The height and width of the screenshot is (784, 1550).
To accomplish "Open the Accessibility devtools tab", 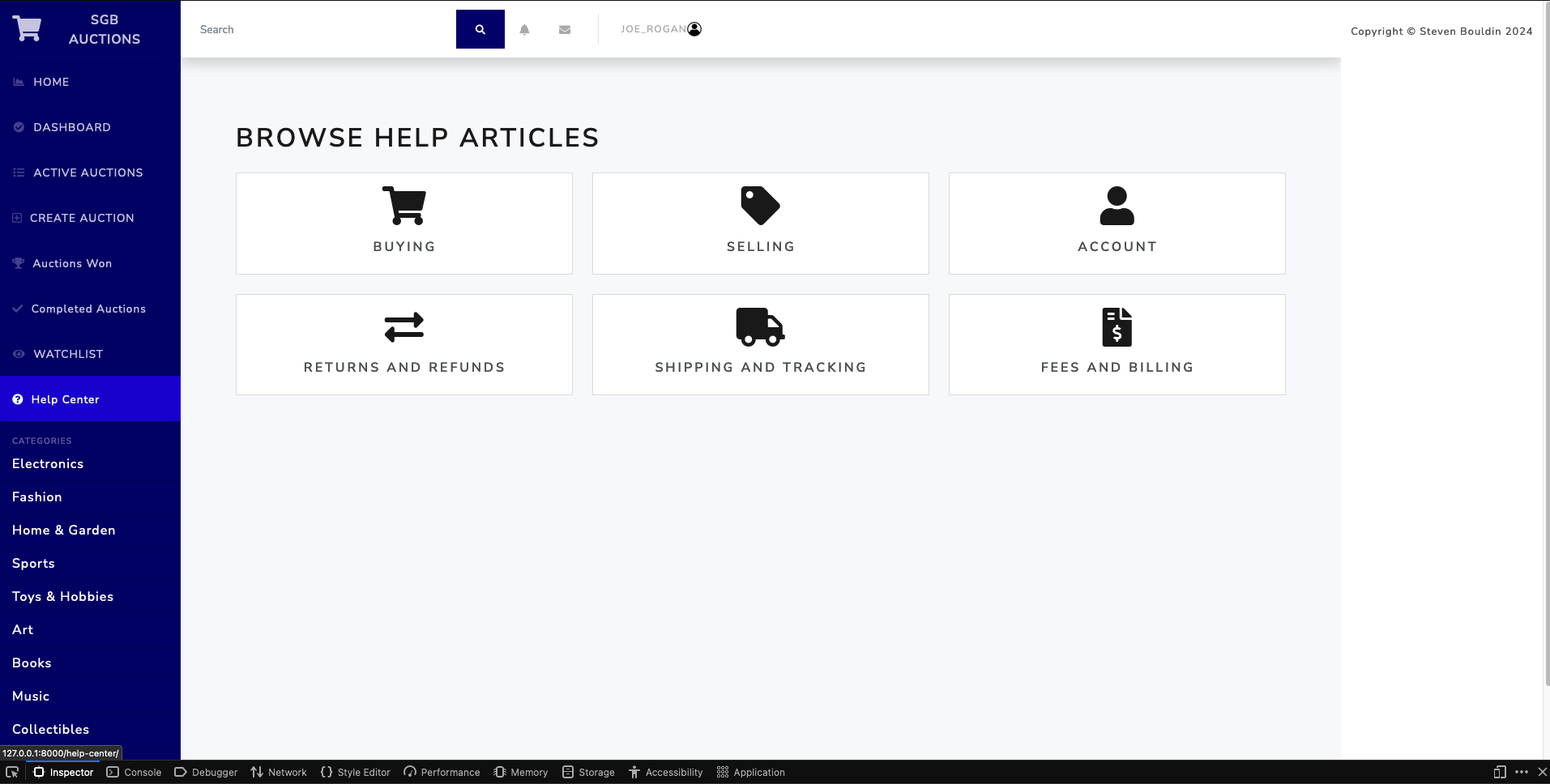I will pos(665,772).
